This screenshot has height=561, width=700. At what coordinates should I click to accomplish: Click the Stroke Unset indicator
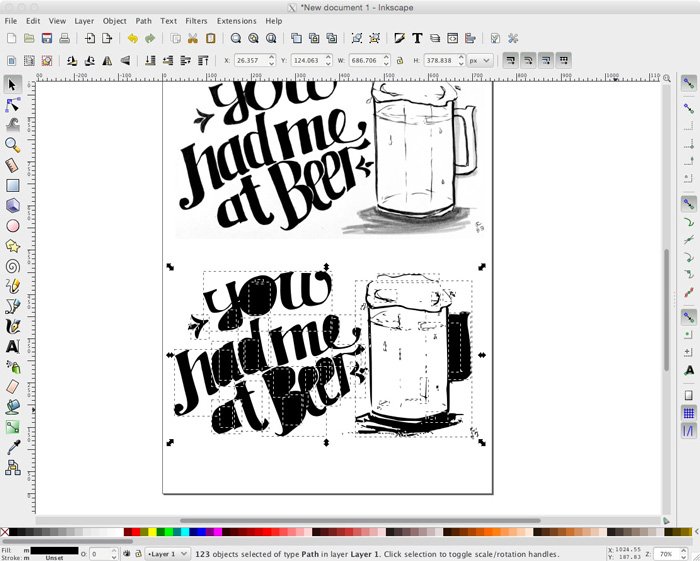coord(54,557)
